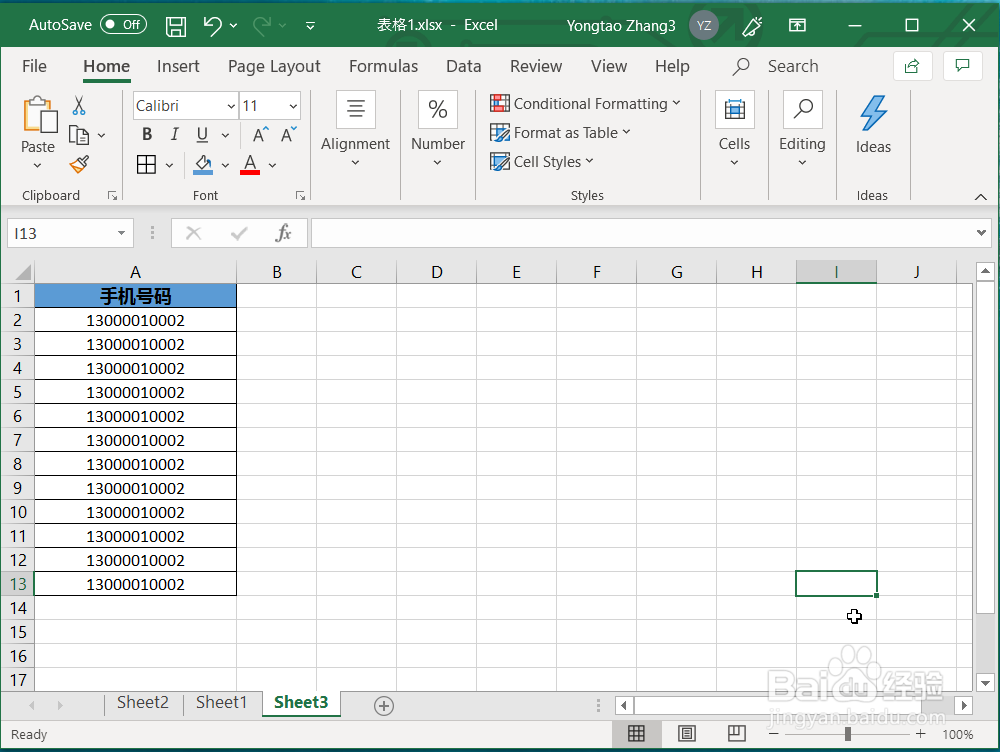Image resolution: width=1000 pixels, height=752 pixels.
Task: Toggle AutoSave off switch
Action: coord(122,24)
